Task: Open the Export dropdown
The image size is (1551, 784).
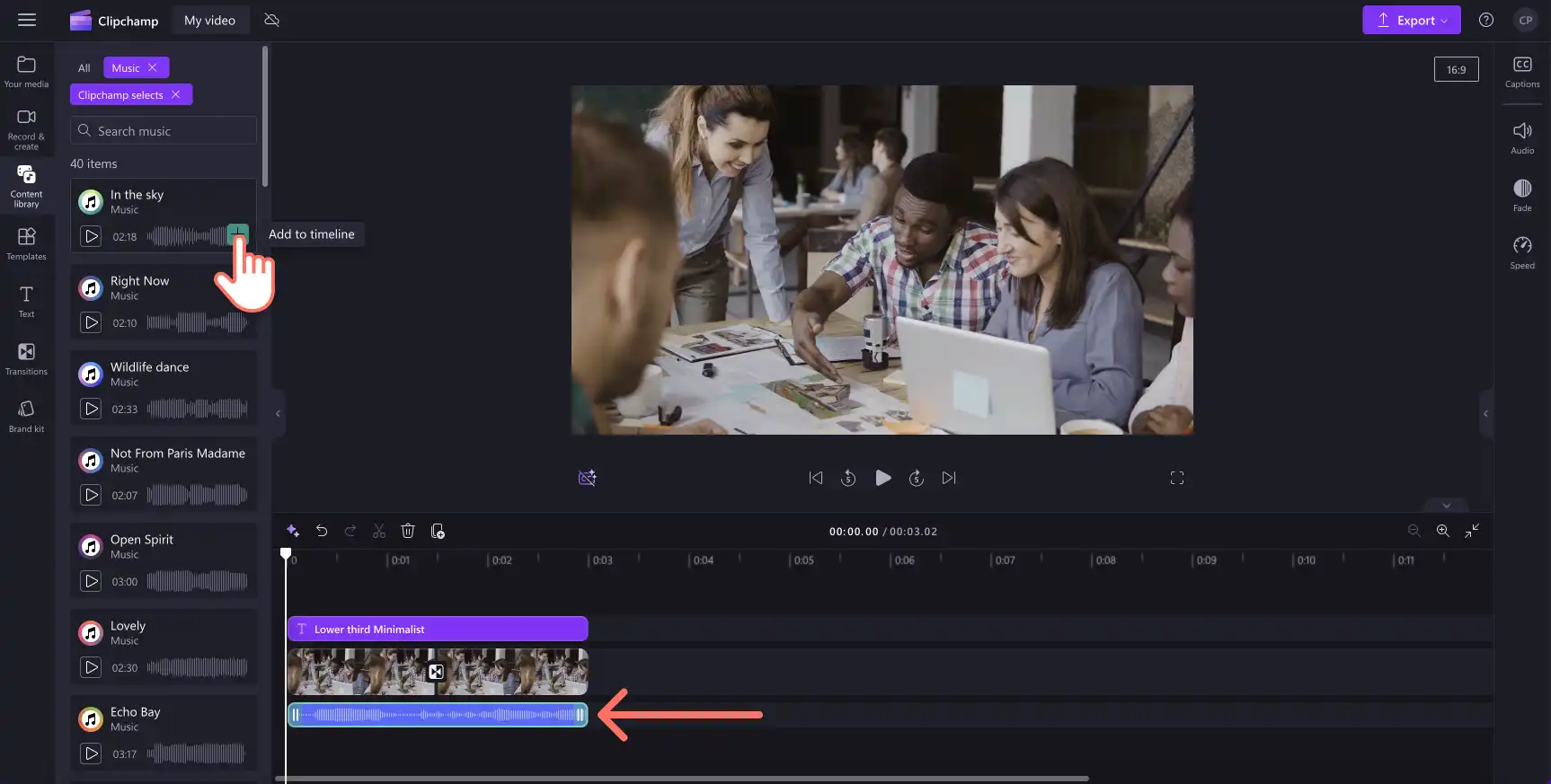Action: [1411, 20]
